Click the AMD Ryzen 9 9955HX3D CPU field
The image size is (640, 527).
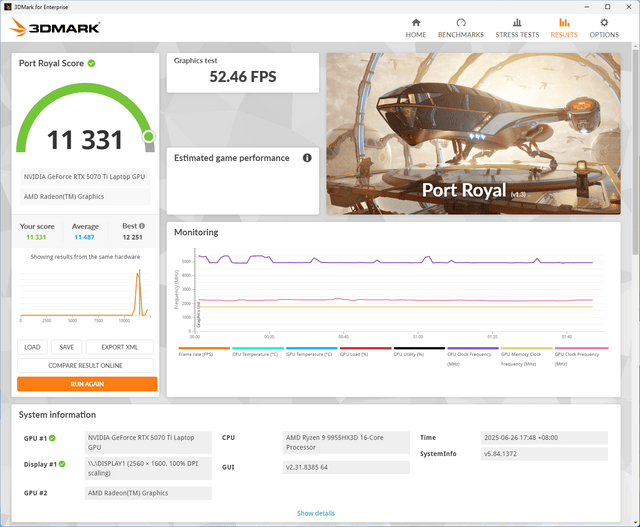click(x=346, y=443)
